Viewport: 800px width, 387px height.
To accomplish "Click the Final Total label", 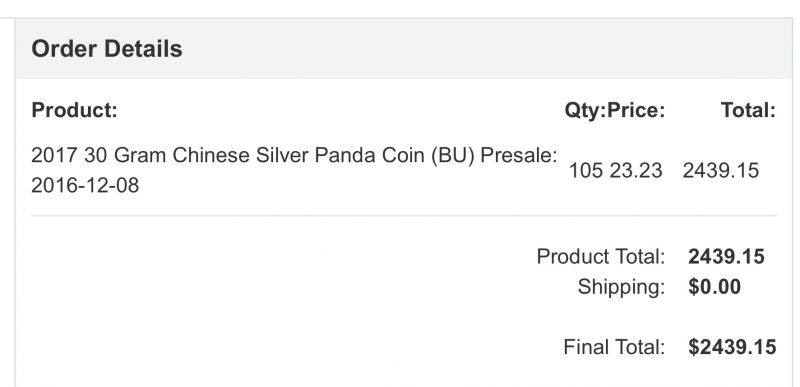I will click(x=614, y=347).
